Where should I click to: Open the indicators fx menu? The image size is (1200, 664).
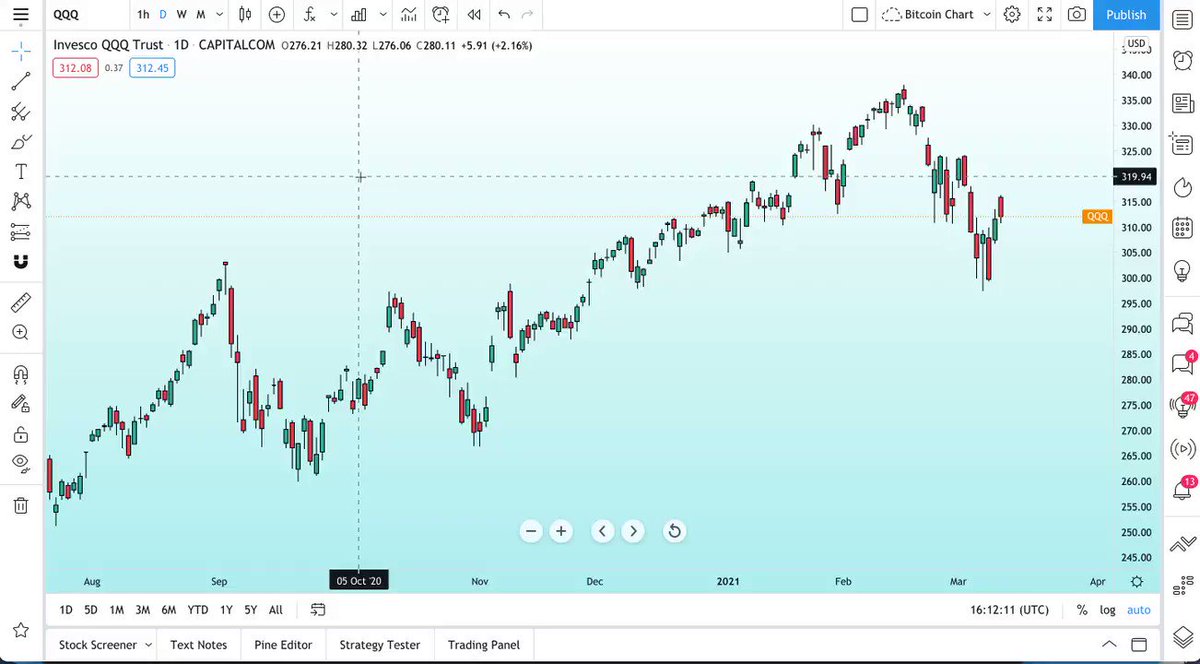(x=311, y=15)
